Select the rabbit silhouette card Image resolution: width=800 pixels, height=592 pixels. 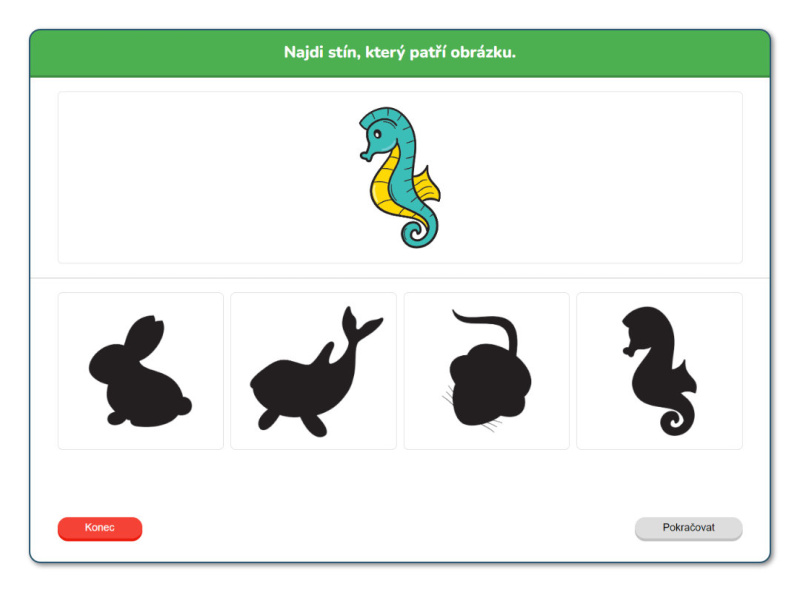pyautogui.click(x=140, y=371)
